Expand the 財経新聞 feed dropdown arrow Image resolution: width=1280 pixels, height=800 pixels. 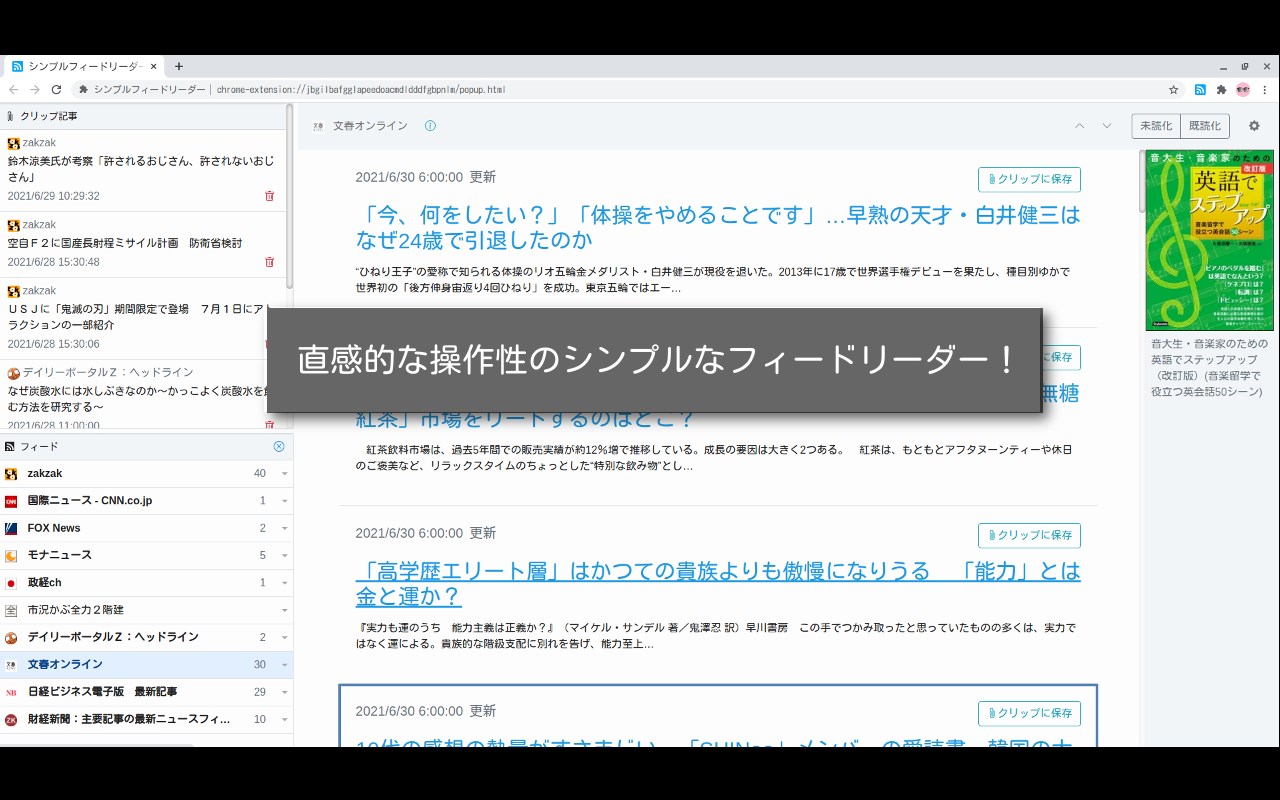pos(284,719)
